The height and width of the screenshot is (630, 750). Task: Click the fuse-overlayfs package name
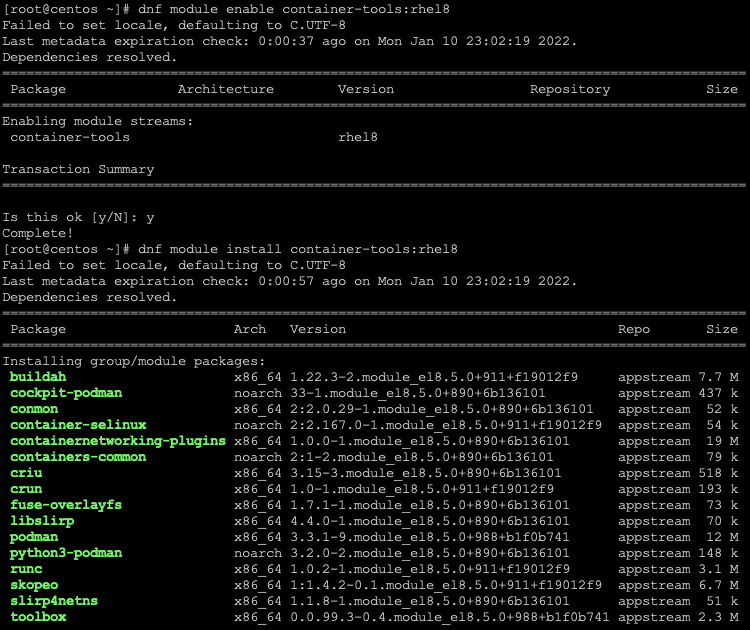click(x=66, y=505)
